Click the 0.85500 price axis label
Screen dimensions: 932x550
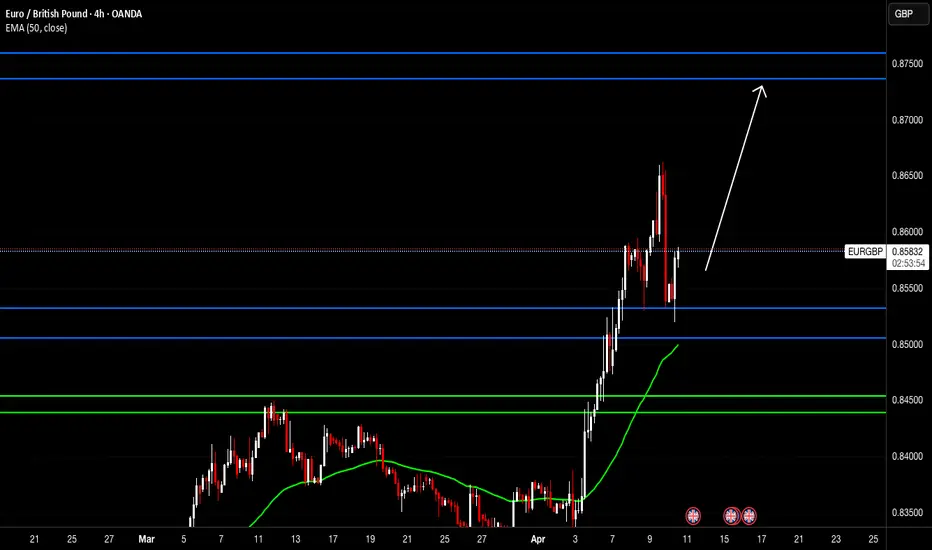click(x=907, y=288)
